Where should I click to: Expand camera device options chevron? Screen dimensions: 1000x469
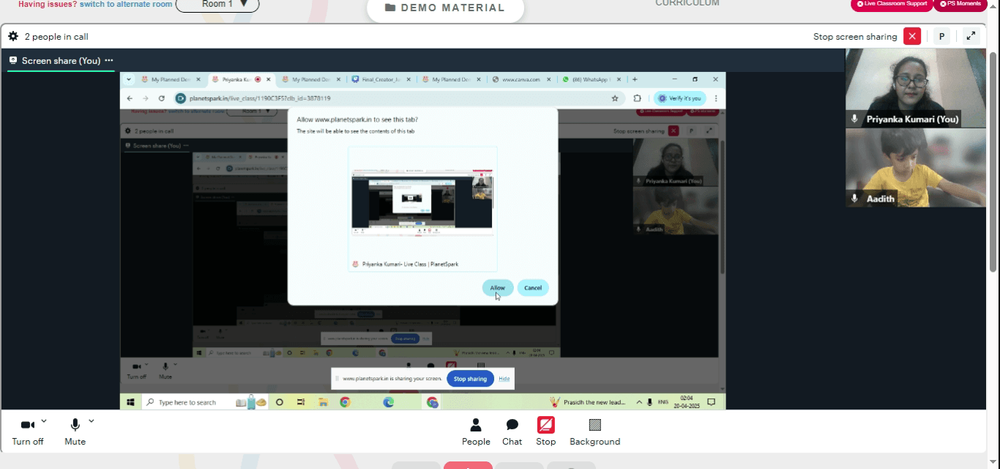pos(43,421)
